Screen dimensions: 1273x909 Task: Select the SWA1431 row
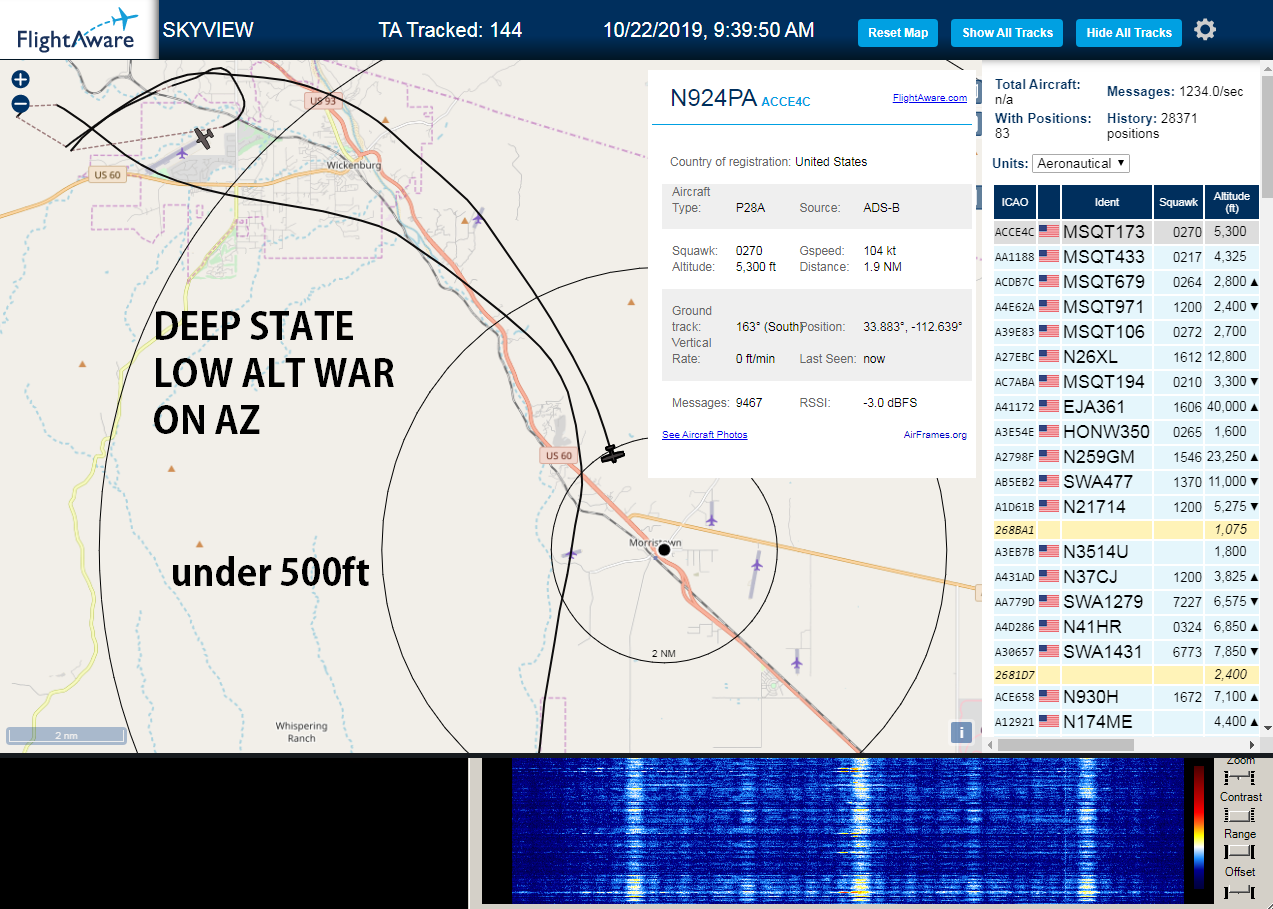pos(1127,652)
